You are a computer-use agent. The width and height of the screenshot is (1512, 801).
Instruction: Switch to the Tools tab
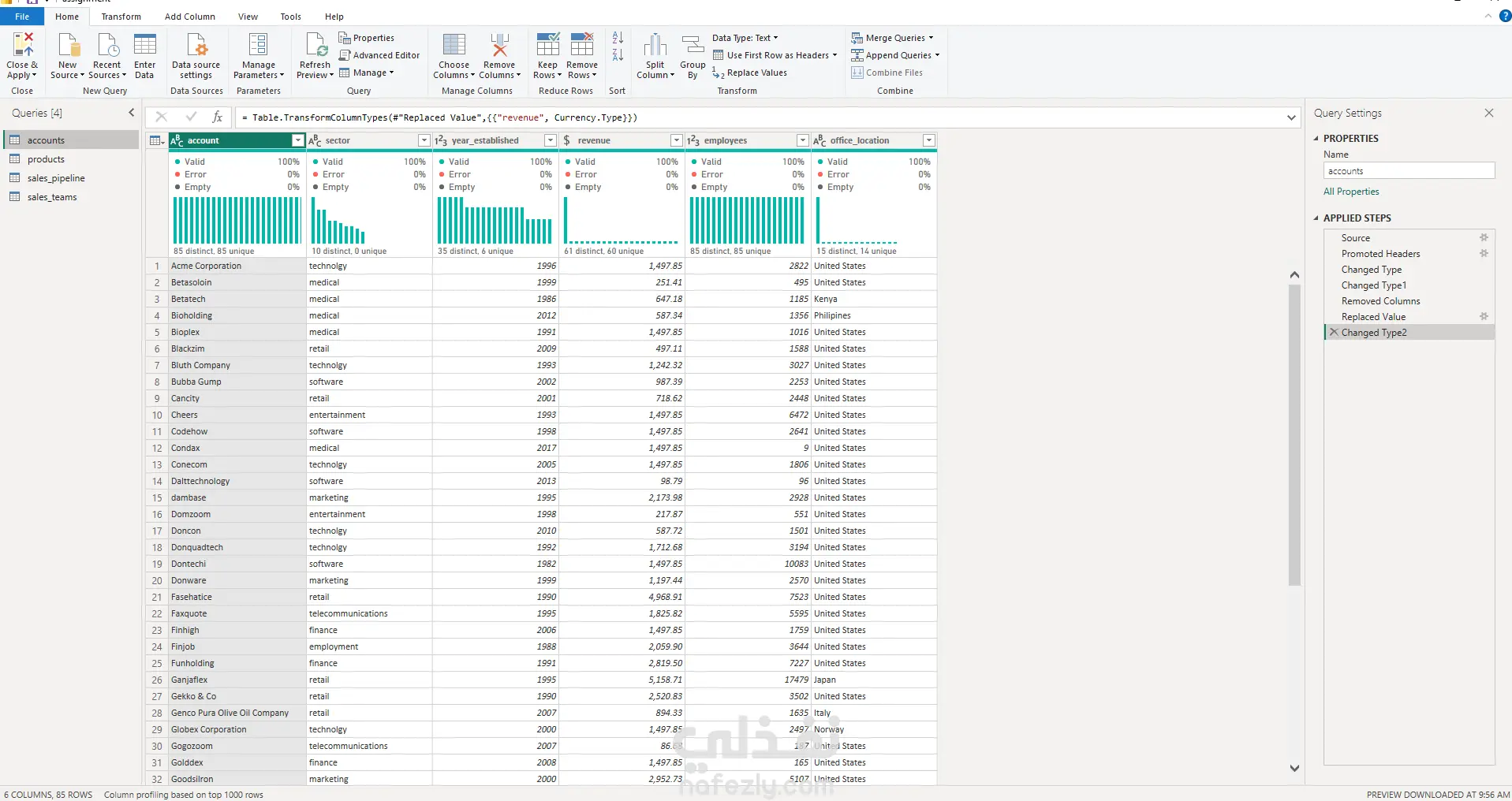click(x=290, y=17)
